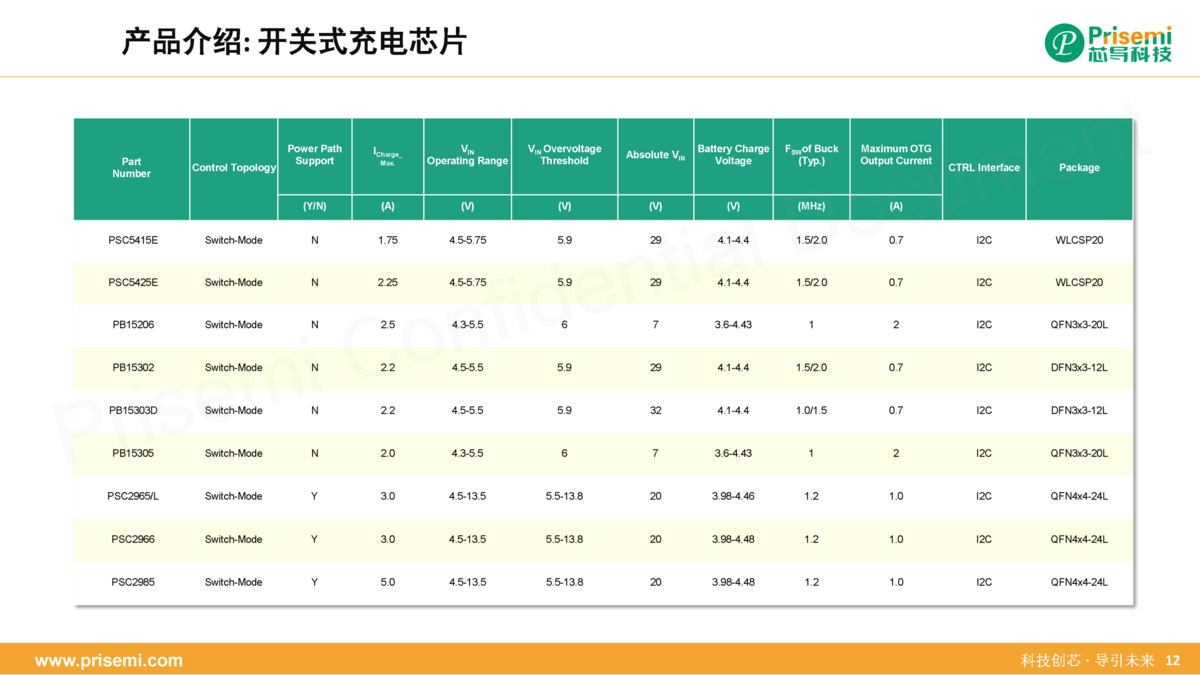This screenshot has height=675, width=1200.
Task: Select the 科技创芯·导引未来 footer slogan
Action: (1087, 660)
